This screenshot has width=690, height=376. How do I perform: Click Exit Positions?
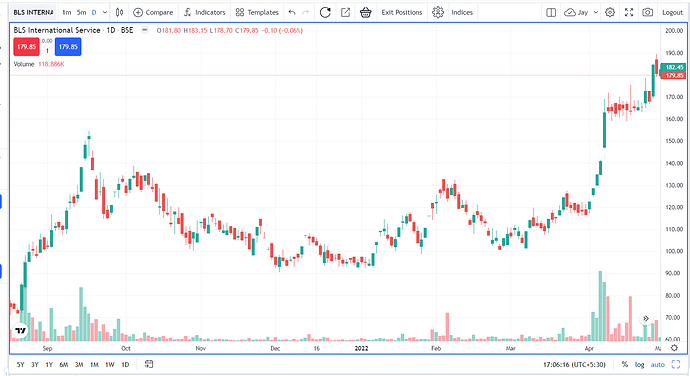[x=402, y=12]
